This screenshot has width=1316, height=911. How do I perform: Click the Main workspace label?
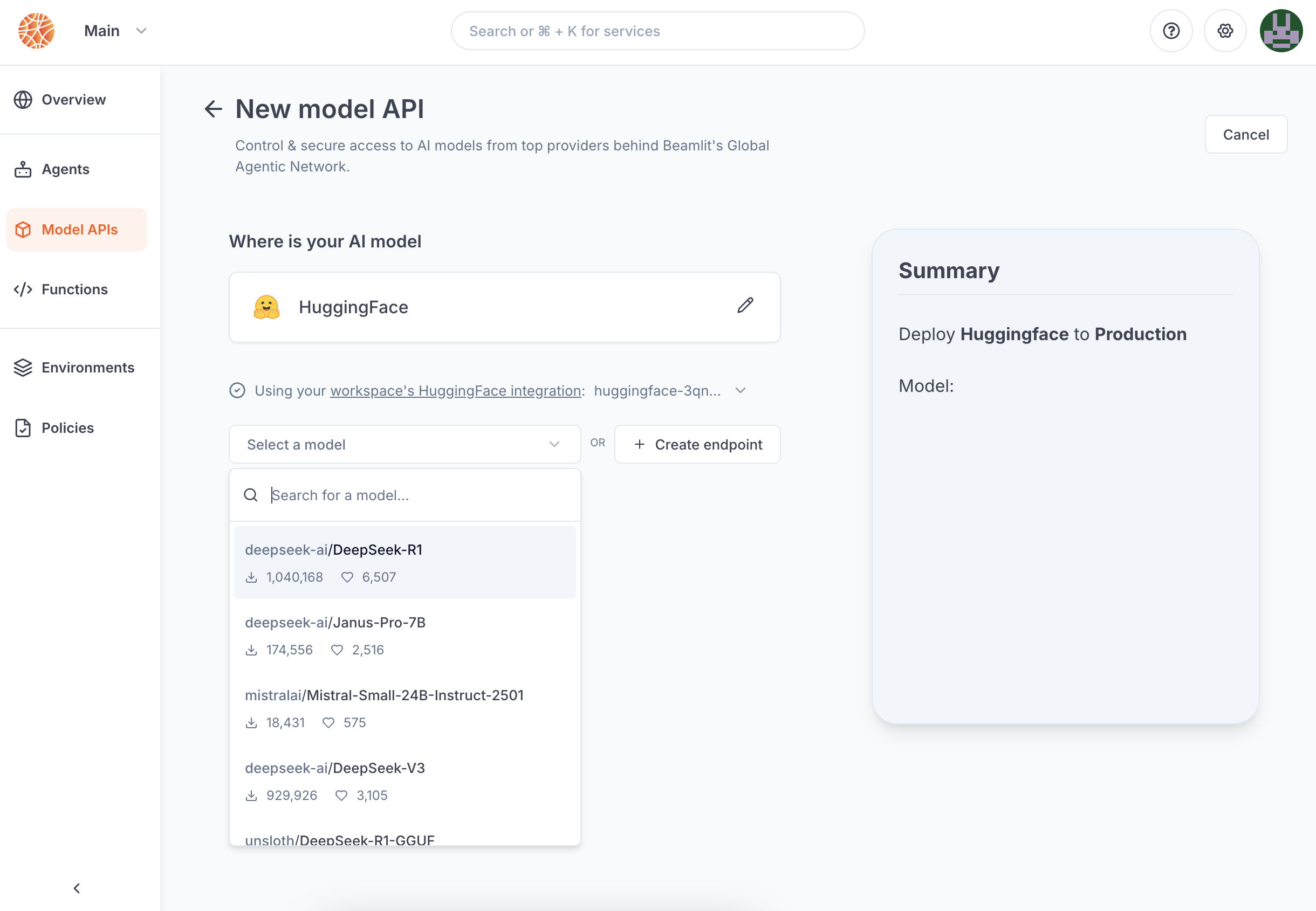[x=101, y=31]
